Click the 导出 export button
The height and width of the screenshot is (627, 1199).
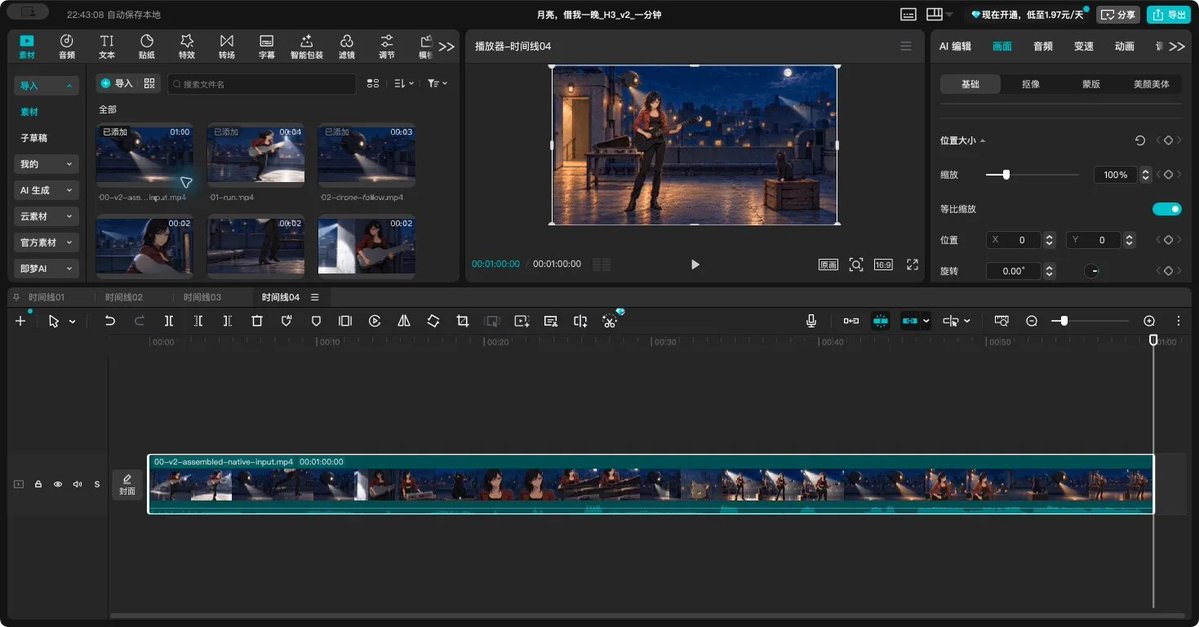(x=1168, y=15)
